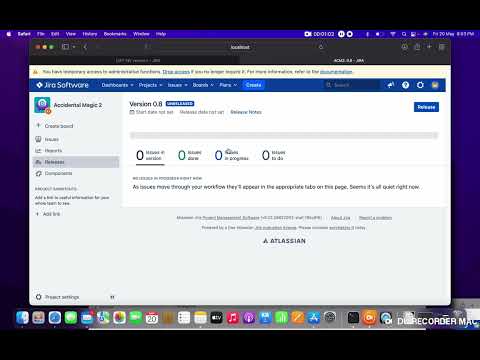The image size is (480, 360).
Task: Open Finder from the Dock
Action: (22, 318)
